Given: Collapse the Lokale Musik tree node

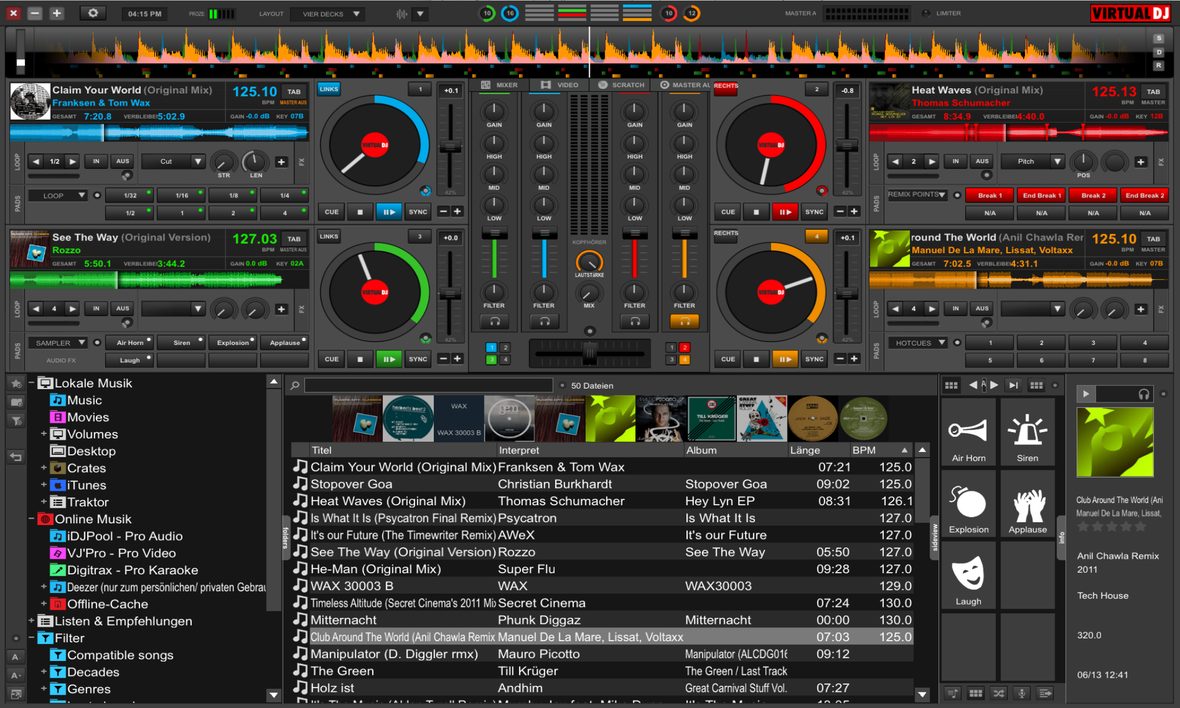Looking at the screenshot, I should coord(32,383).
